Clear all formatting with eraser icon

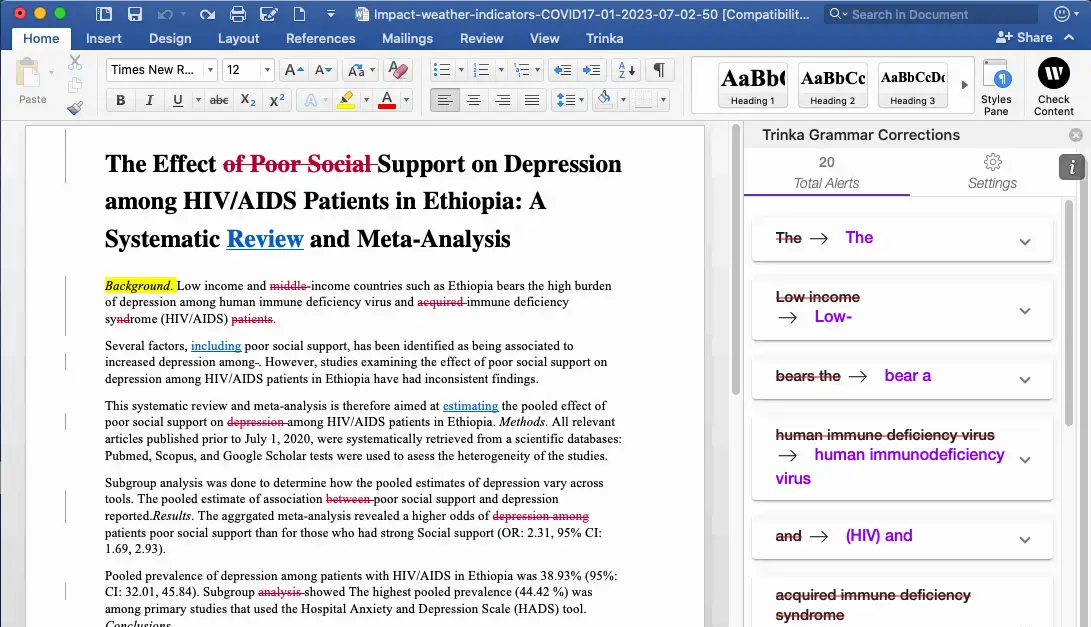point(397,70)
